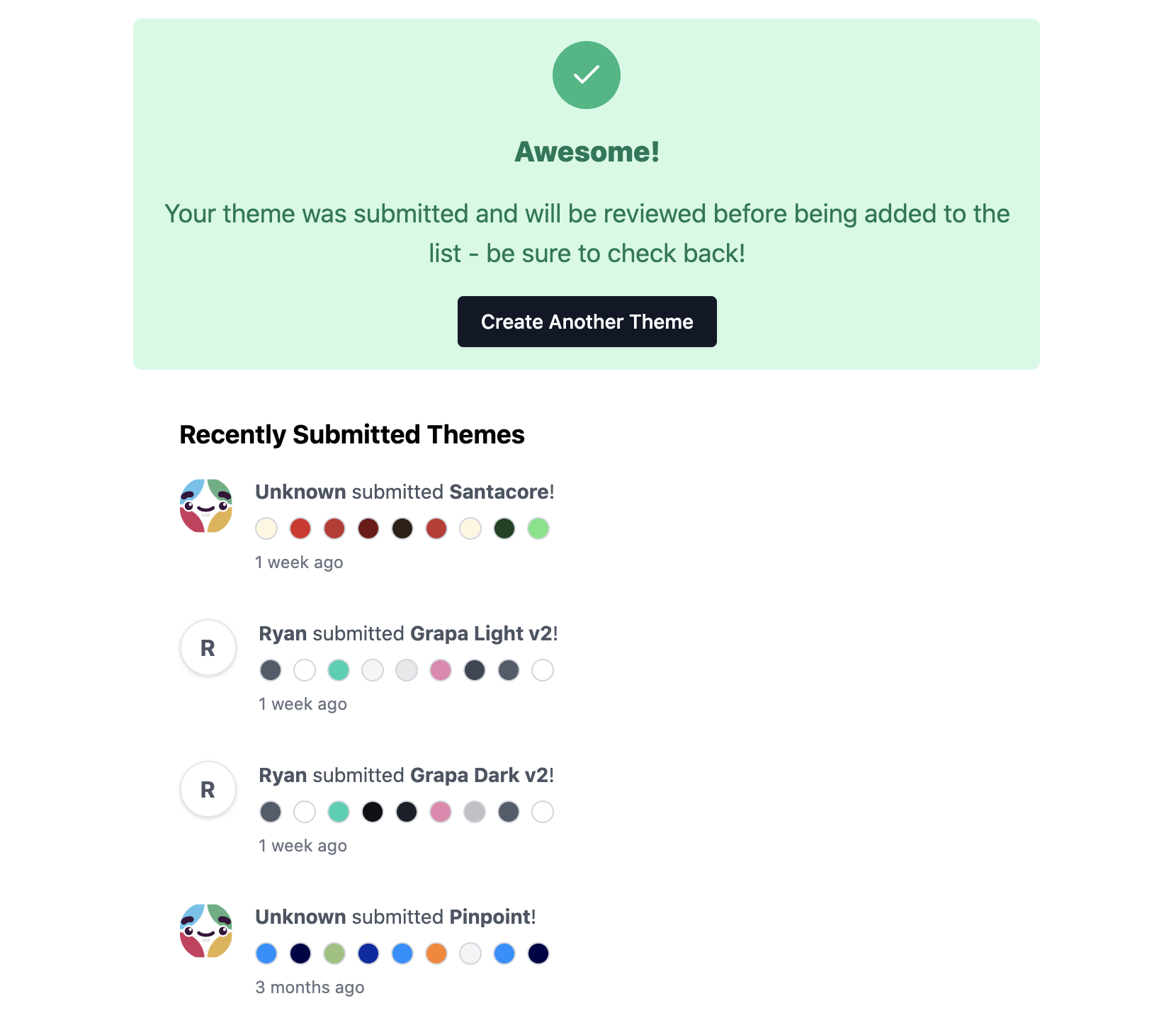
Task: Pick the pink swatch in Grapa Light v2
Action: pos(441,670)
